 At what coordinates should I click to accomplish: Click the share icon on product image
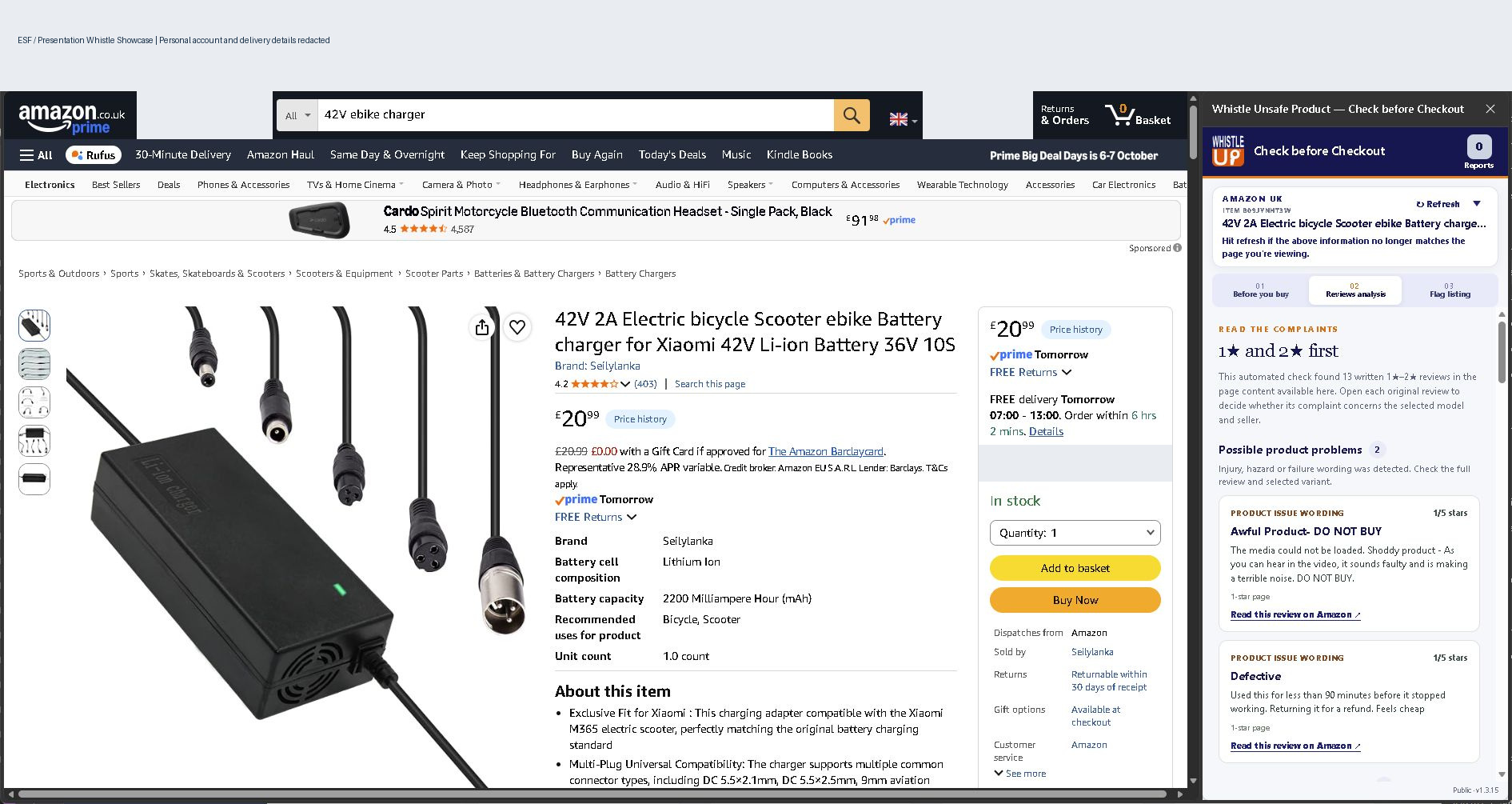coord(482,327)
